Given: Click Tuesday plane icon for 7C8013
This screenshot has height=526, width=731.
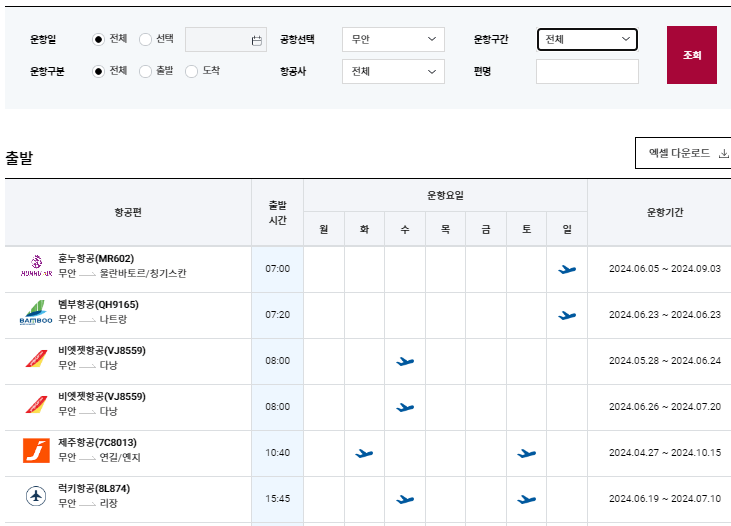Looking at the screenshot, I should click(364, 453).
